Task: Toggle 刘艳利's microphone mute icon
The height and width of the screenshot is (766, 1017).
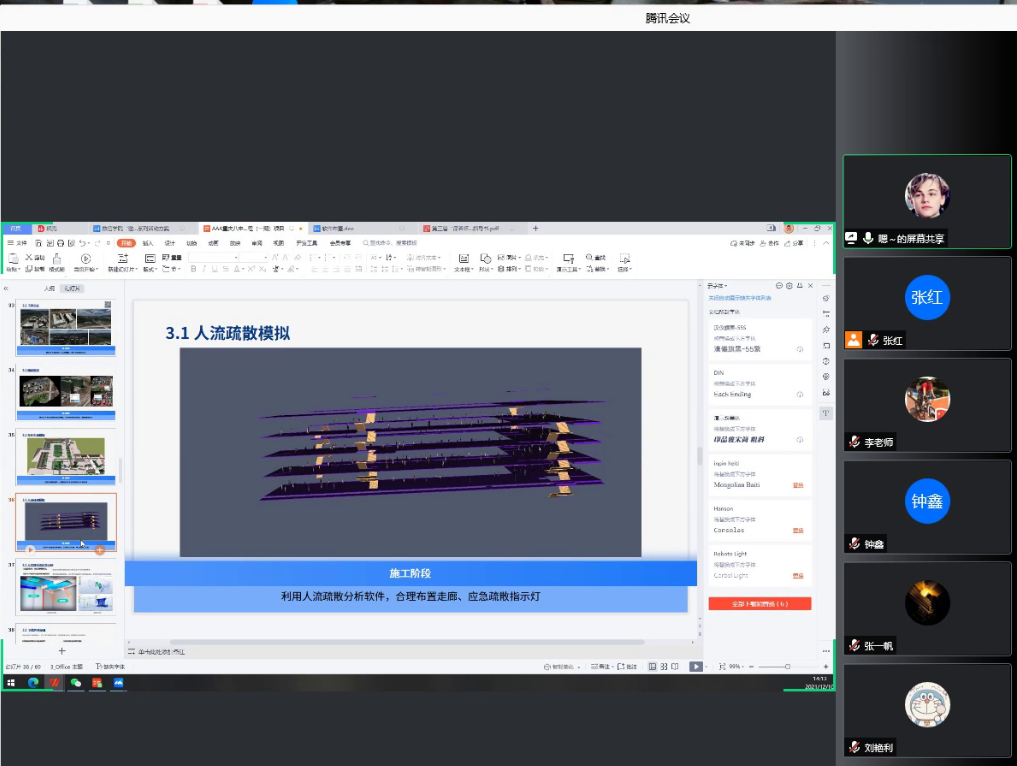Action: pos(855,747)
